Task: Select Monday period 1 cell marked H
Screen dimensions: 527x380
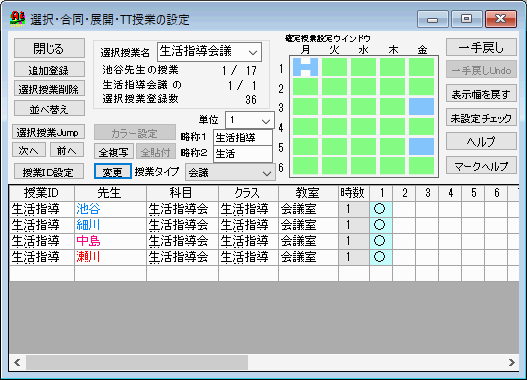Action: pos(305,67)
